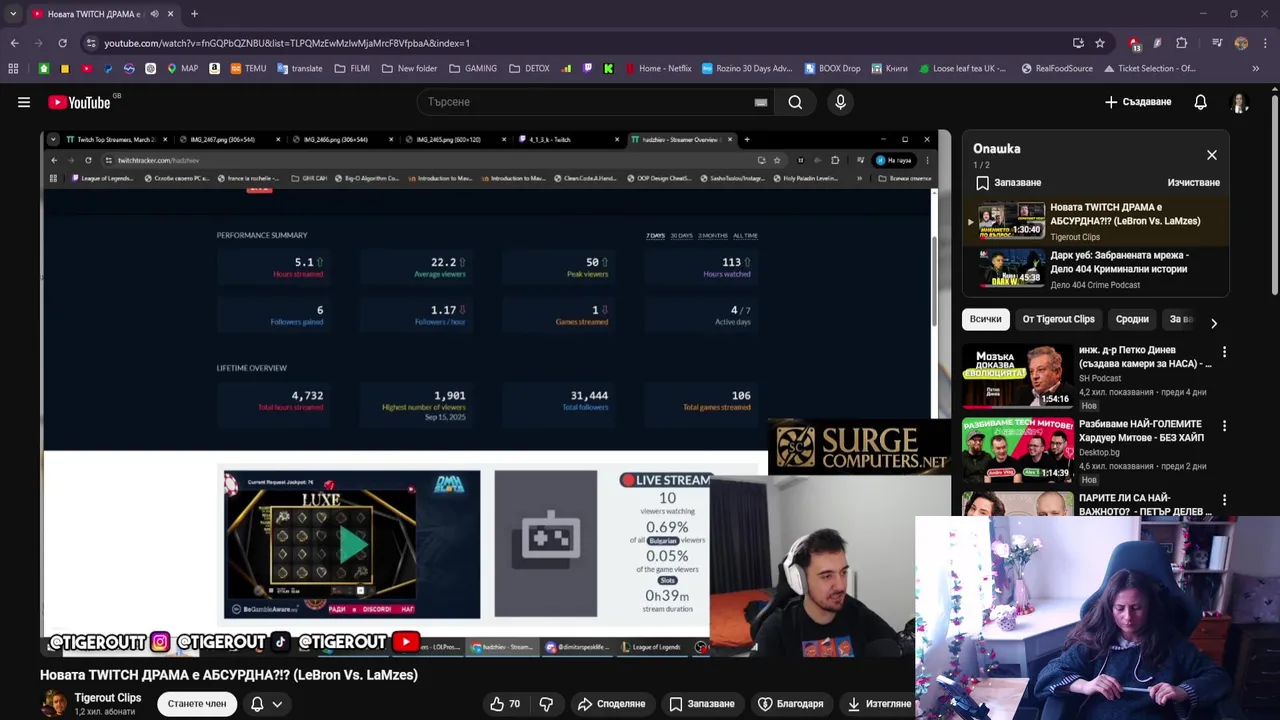Show more filter chips with the arrow
This screenshot has width=1280, height=720.
point(1214,323)
